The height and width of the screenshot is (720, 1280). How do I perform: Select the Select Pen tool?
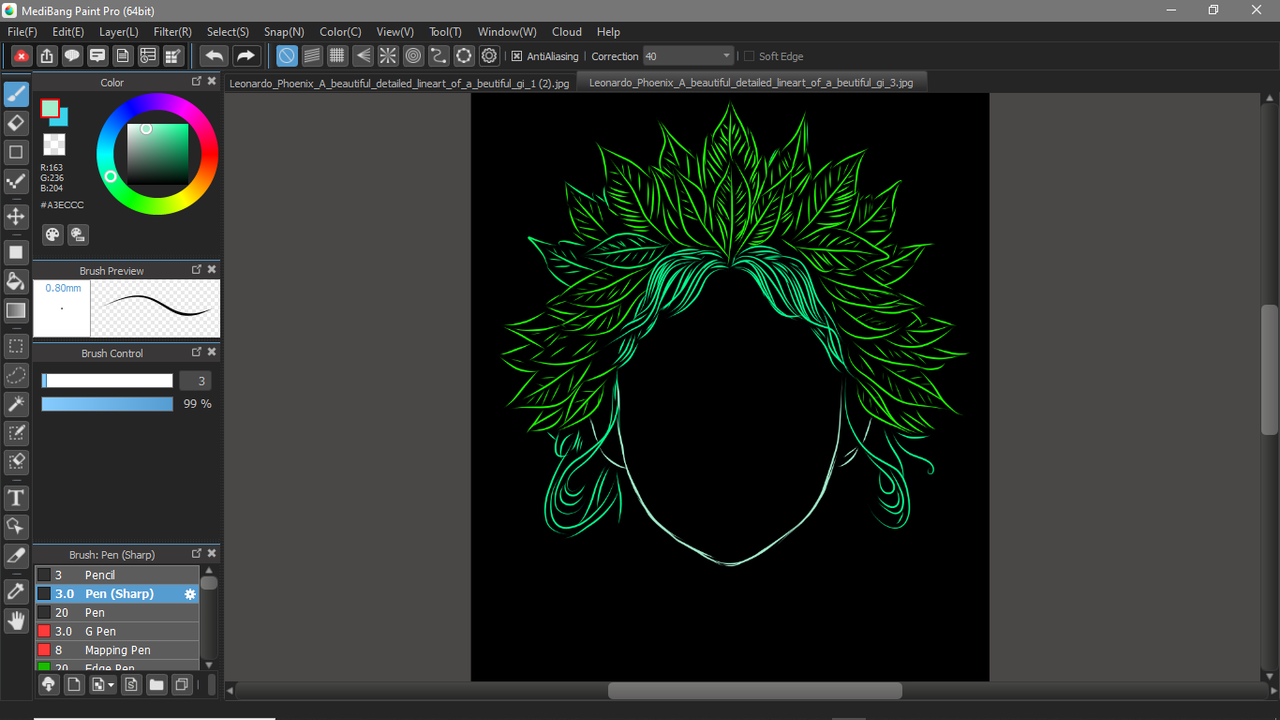(16, 433)
